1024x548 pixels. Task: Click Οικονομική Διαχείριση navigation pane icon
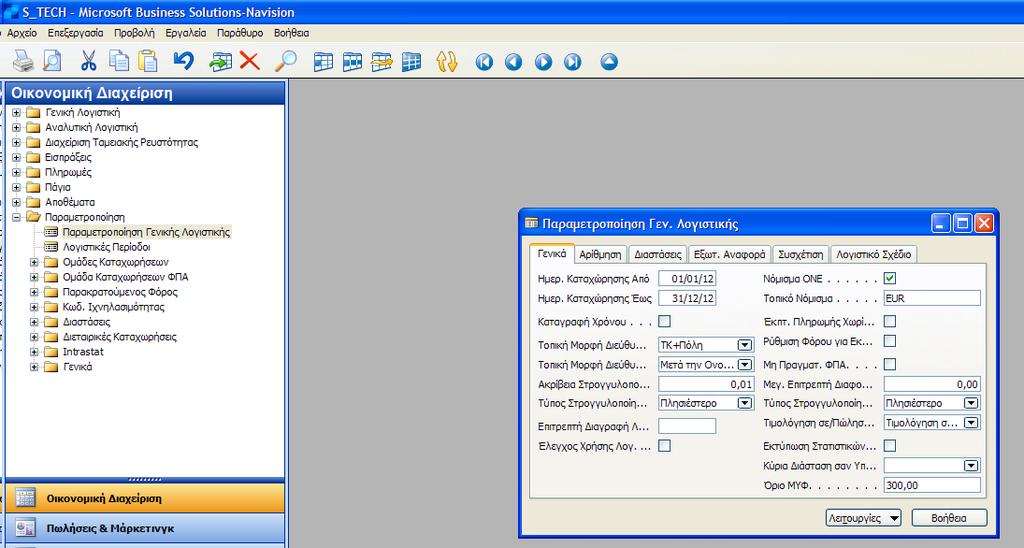(x=25, y=498)
